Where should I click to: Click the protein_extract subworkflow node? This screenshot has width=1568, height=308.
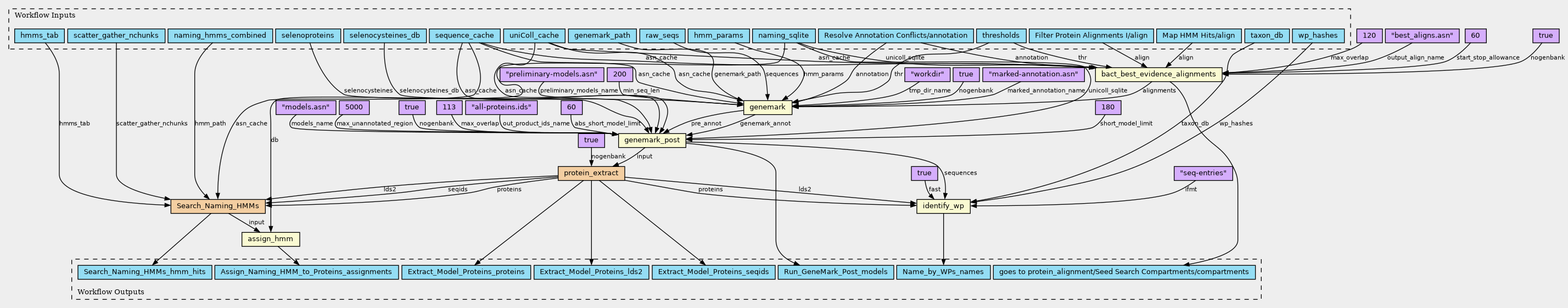click(x=590, y=173)
